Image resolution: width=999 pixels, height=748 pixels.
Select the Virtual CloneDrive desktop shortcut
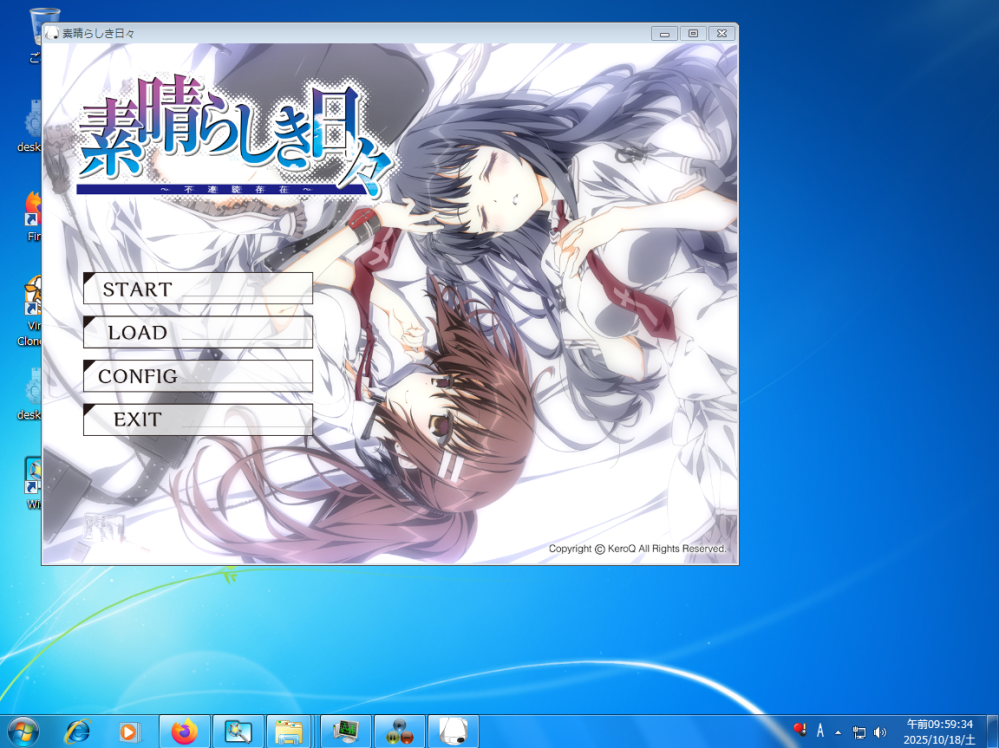tap(32, 311)
